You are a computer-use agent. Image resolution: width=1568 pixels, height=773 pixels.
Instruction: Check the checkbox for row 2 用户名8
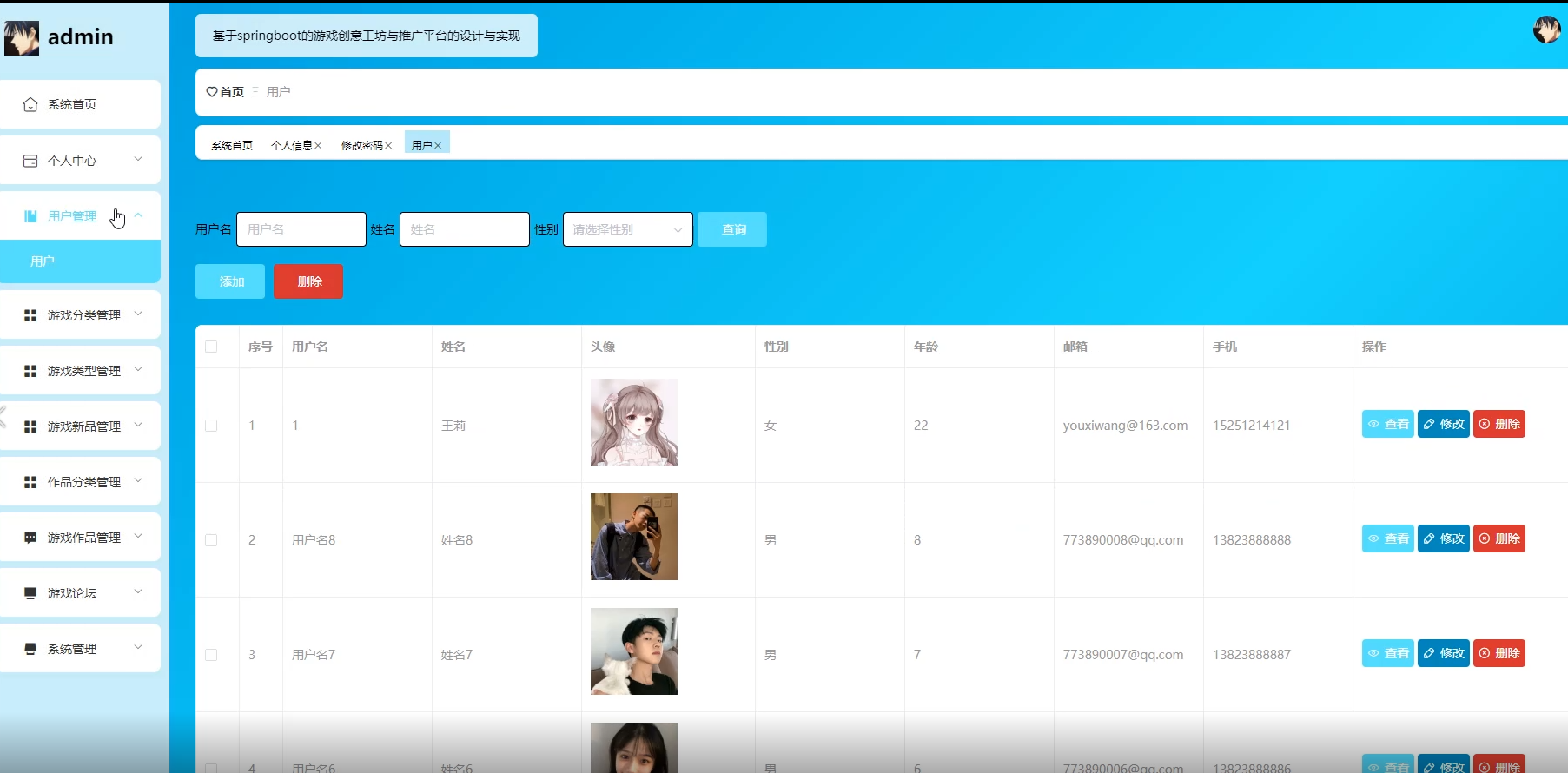(211, 540)
